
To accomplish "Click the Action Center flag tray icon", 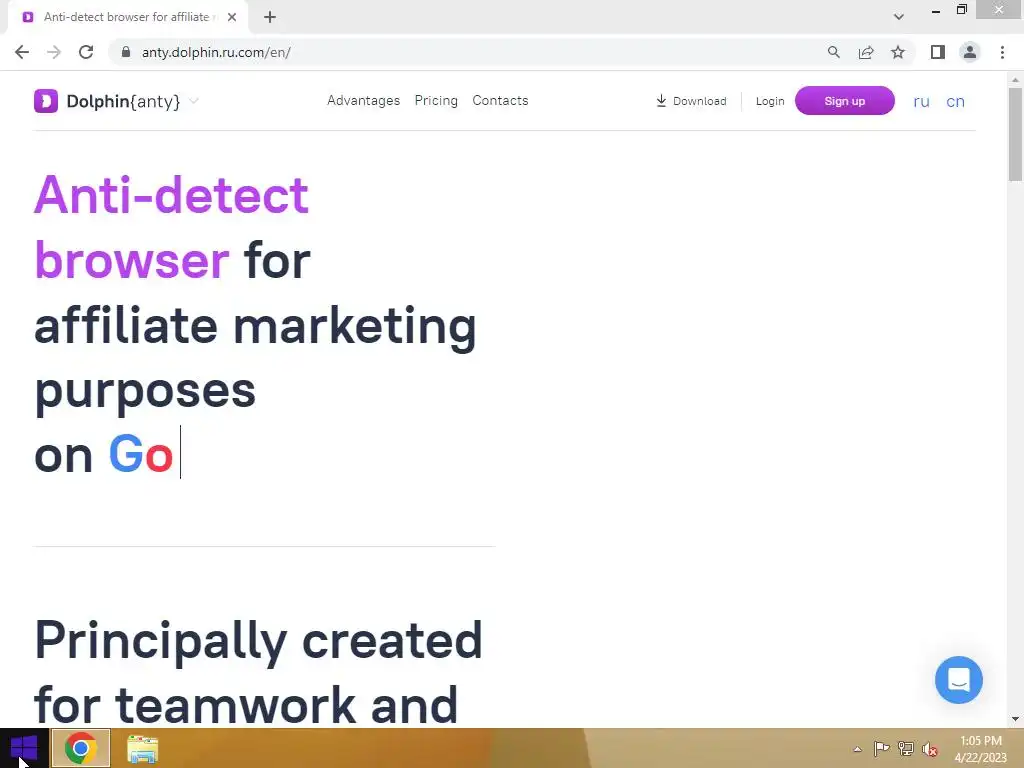I will (x=881, y=748).
